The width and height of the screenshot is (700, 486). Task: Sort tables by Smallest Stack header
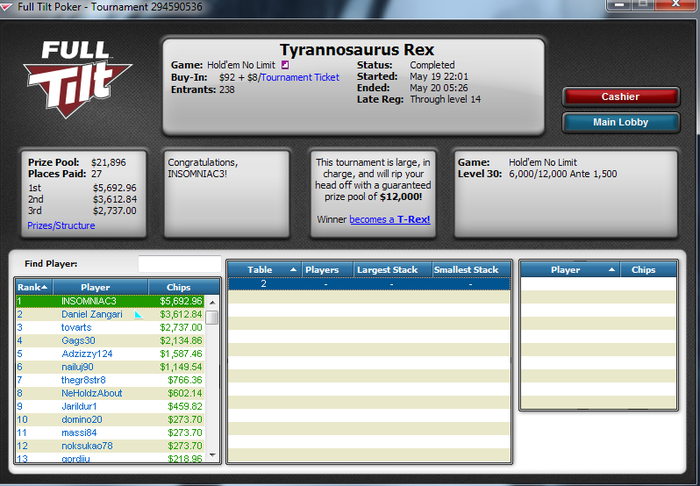471,270
